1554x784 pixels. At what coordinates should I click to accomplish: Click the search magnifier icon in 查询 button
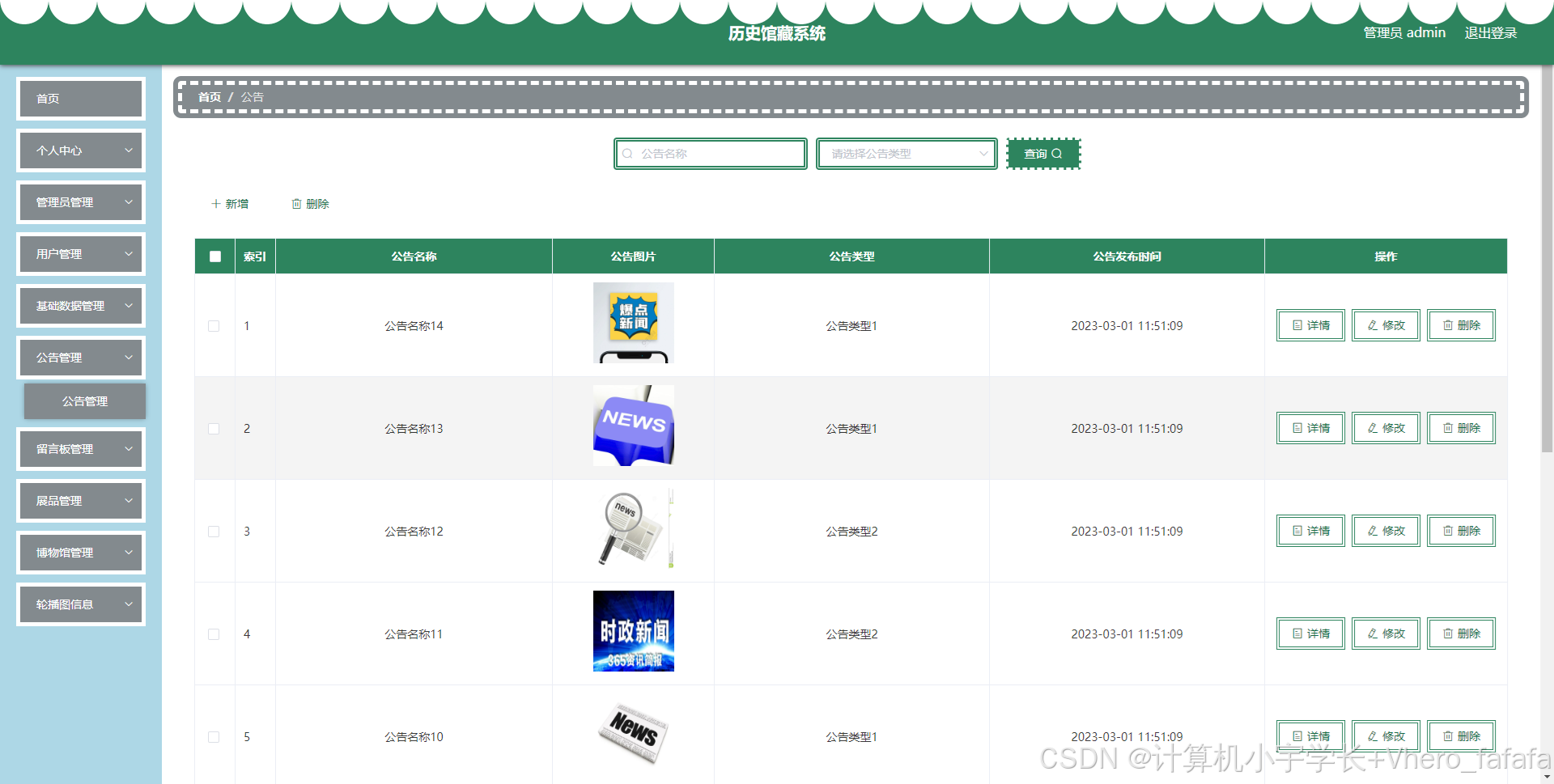click(1056, 154)
